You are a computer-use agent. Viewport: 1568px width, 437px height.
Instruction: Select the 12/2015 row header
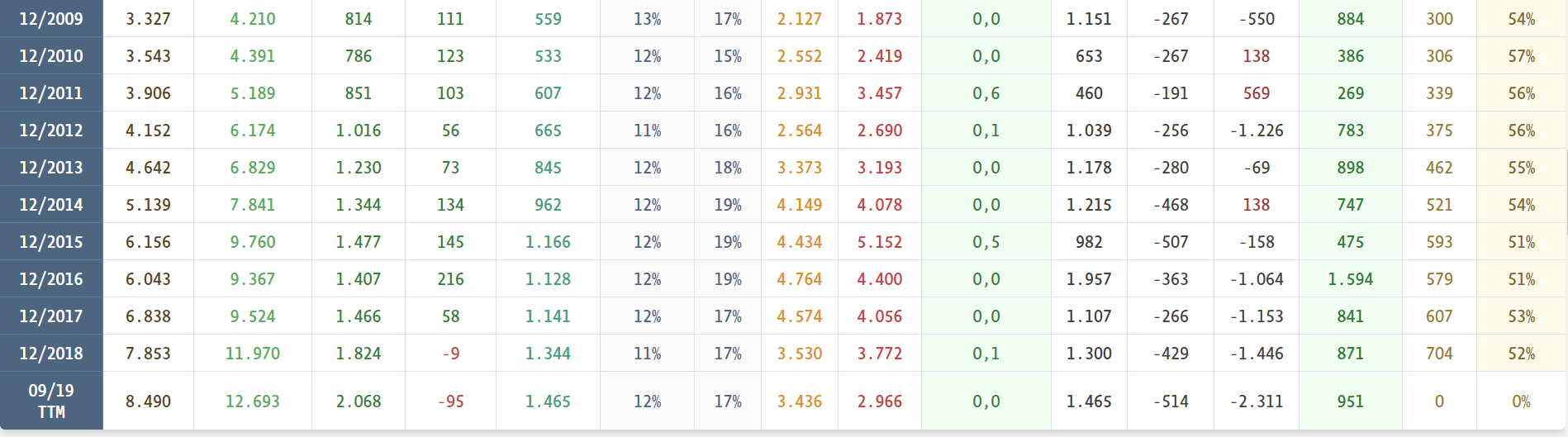(51, 241)
